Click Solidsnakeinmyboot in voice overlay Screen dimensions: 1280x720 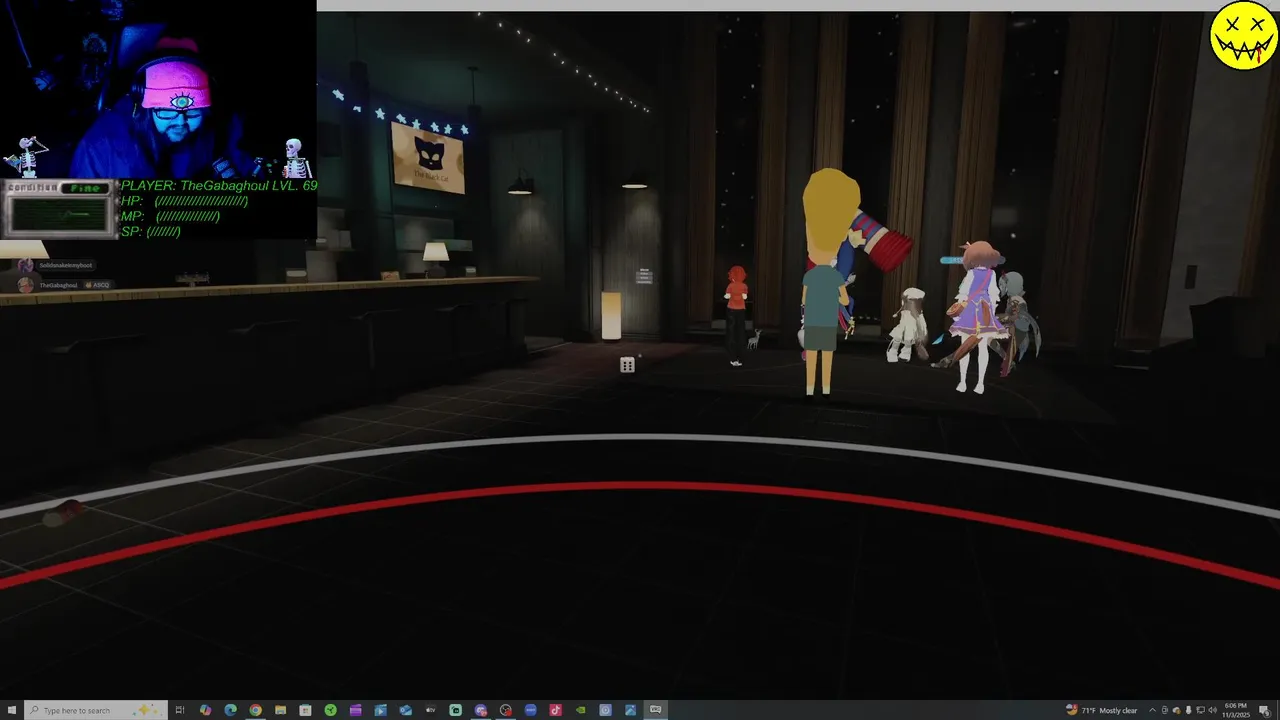(66, 265)
